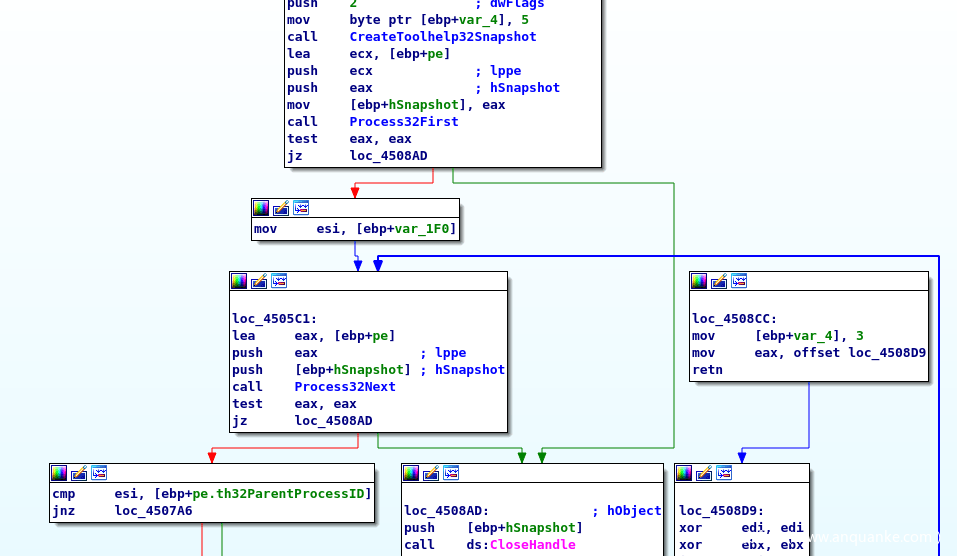Open the color picker on the loc_4505C1 node
The width and height of the screenshot is (957, 556).
tap(239, 281)
